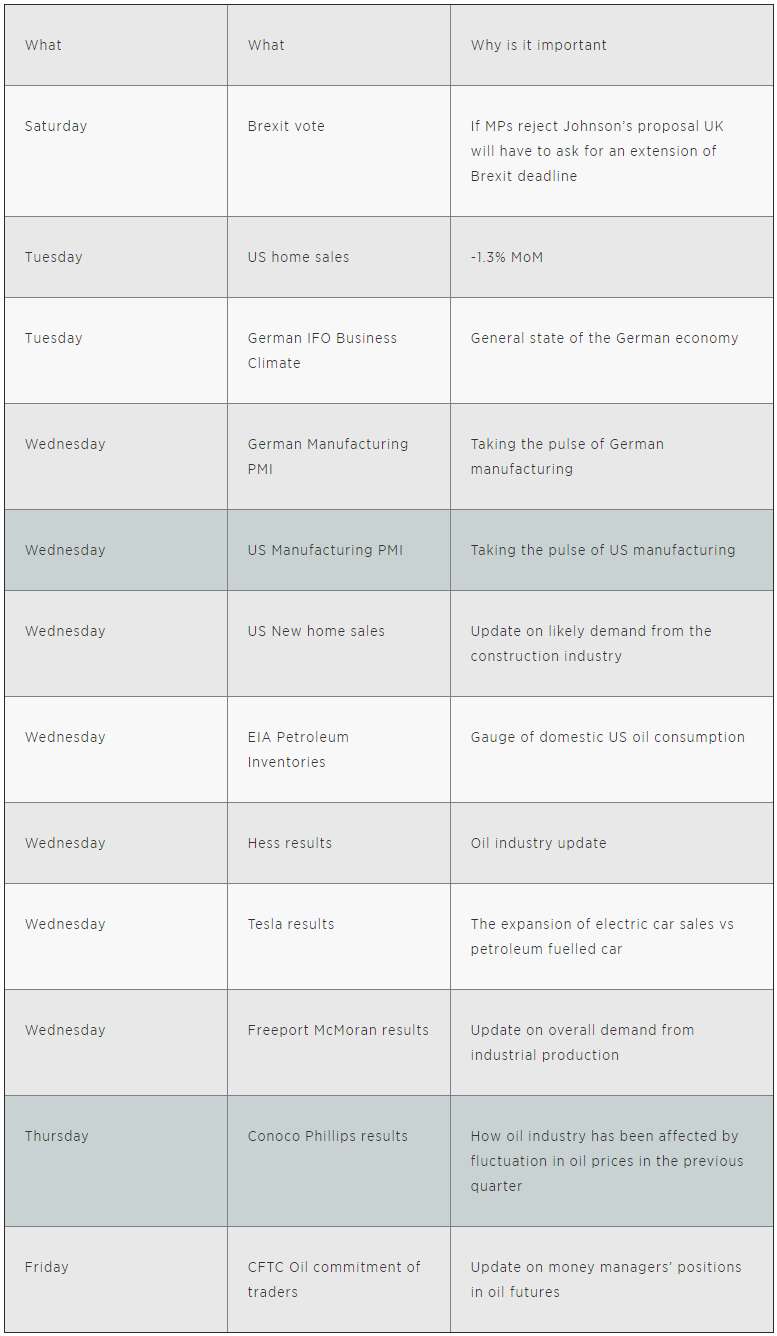Screen dimensions: 777x1336
Task: Click the US New home sales cell
Action: pos(339,644)
